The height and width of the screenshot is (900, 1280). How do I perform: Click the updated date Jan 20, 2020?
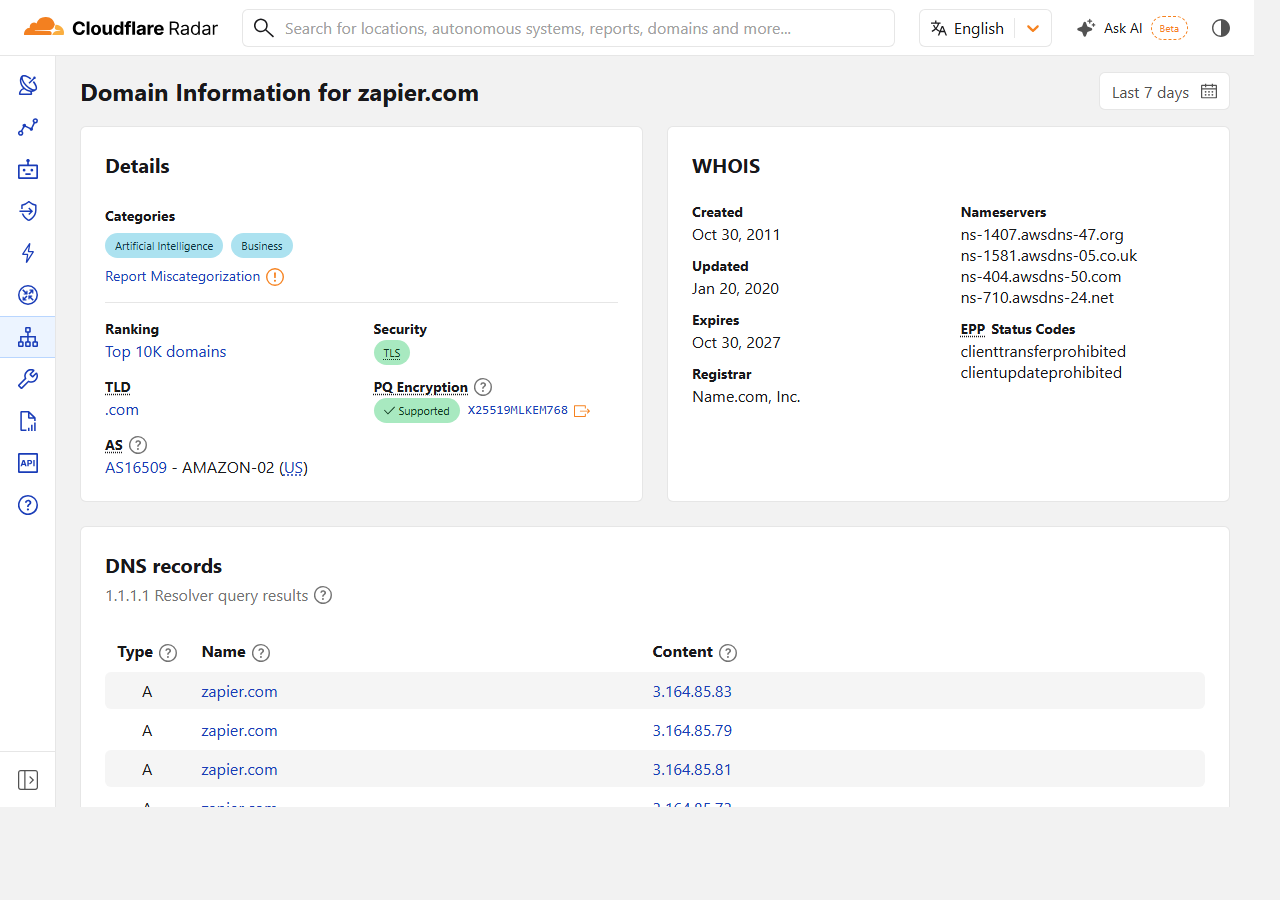tap(735, 289)
